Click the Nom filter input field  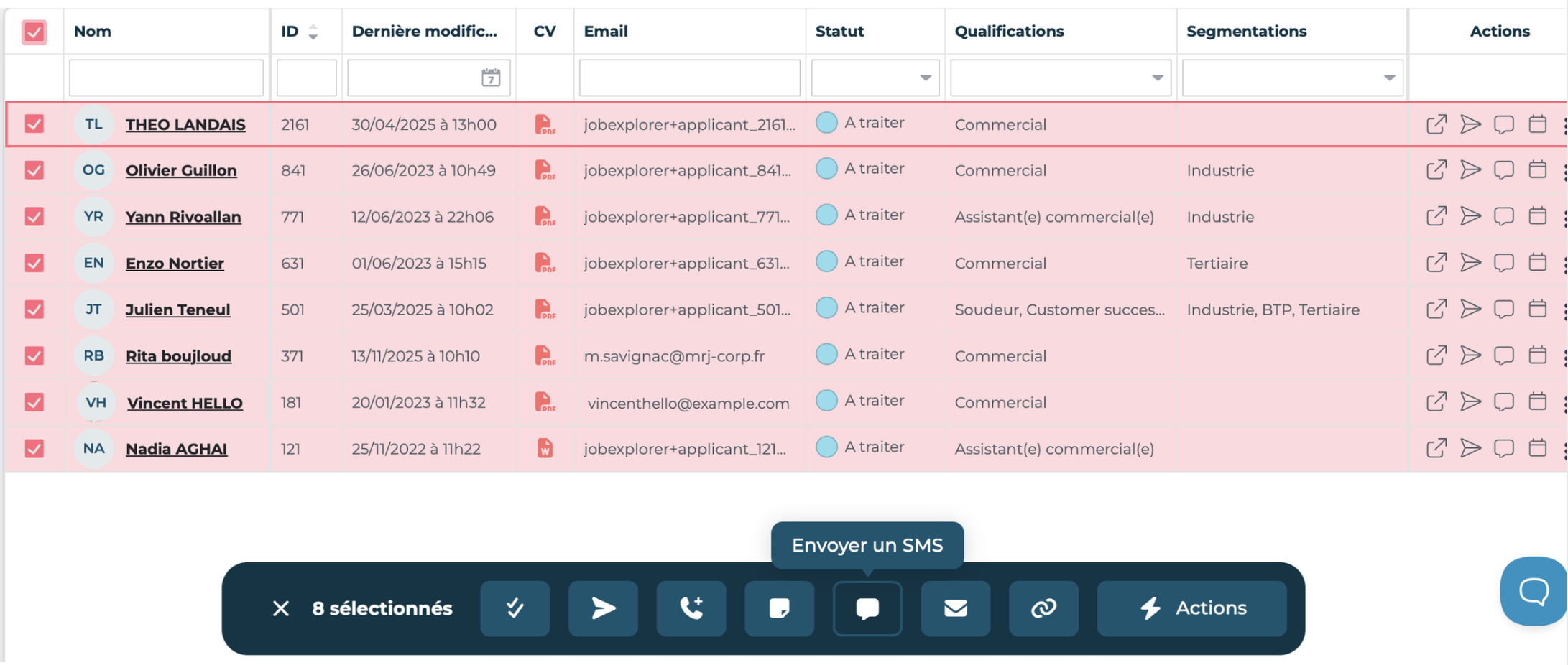coord(166,78)
